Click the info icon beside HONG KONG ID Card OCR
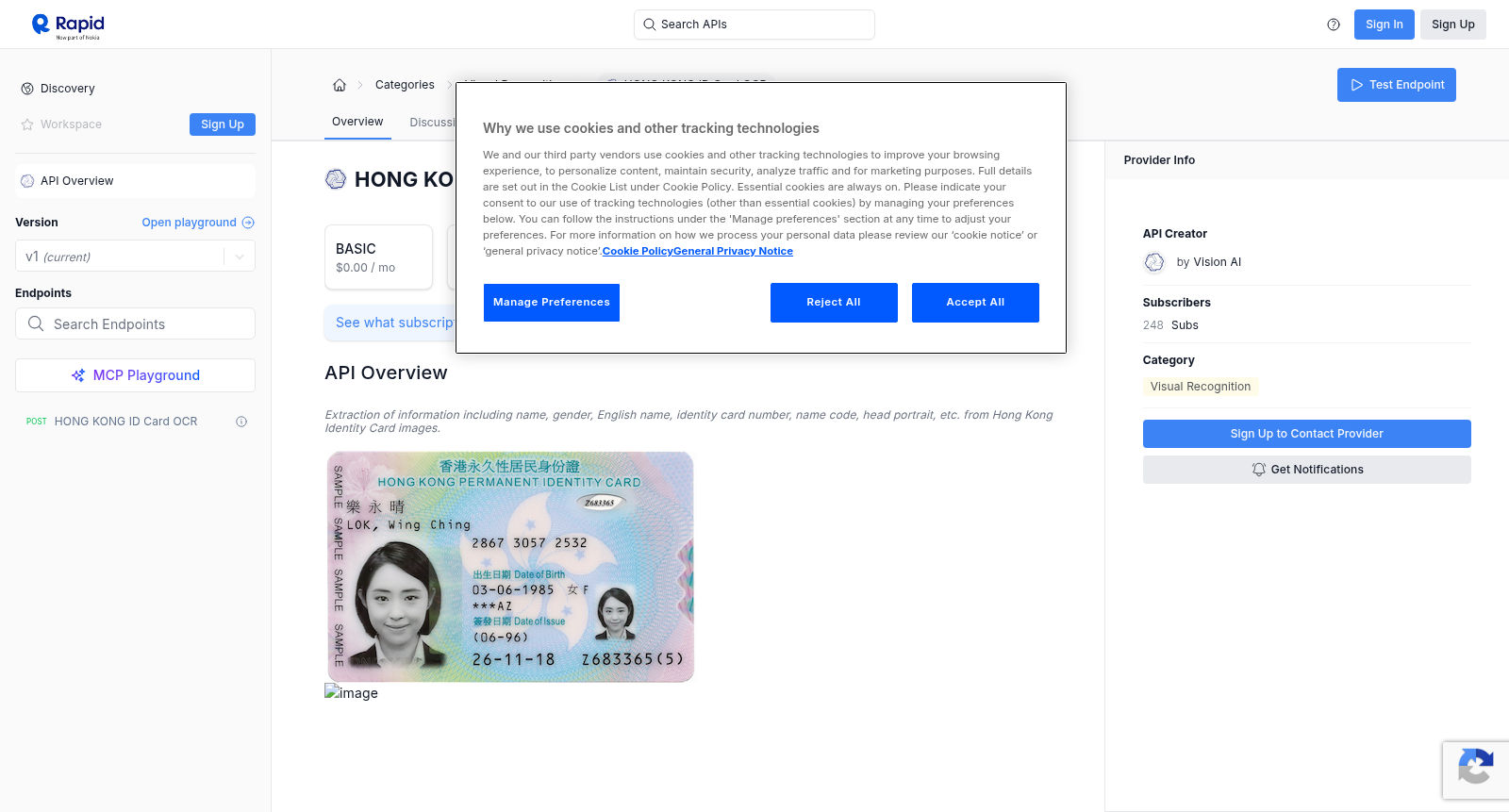Viewport: 1509px width, 812px height. [x=241, y=422]
